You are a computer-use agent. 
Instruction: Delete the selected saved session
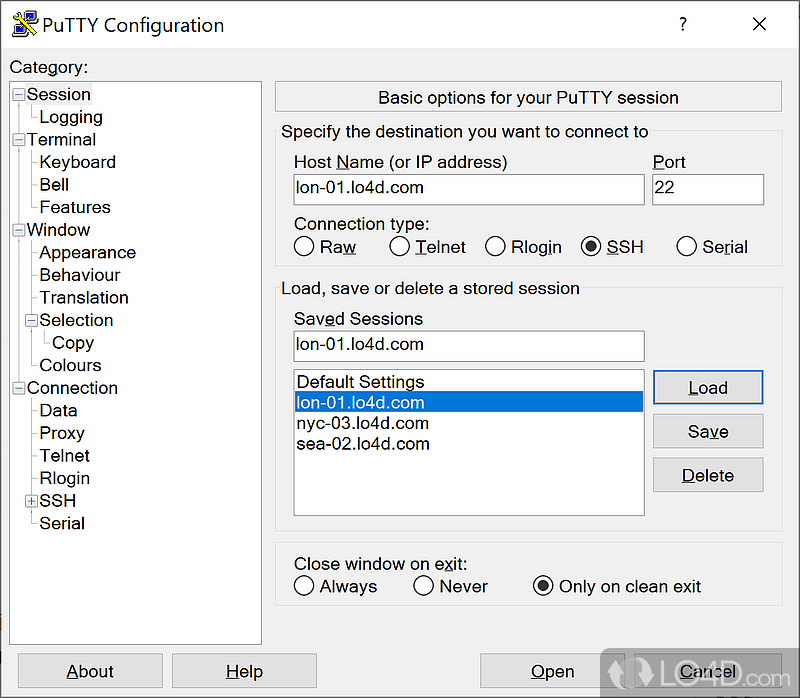click(x=708, y=475)
